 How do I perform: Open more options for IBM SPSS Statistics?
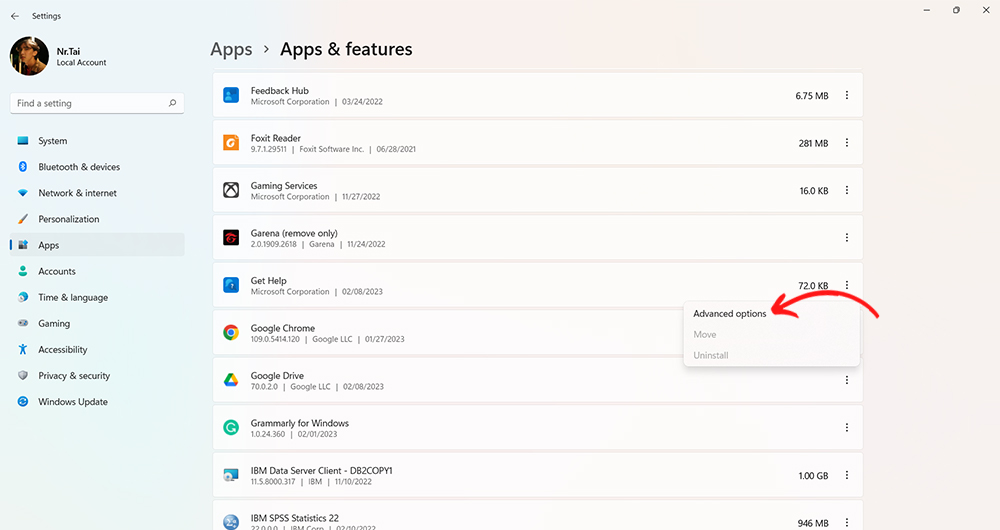click(x=847, y=522)
